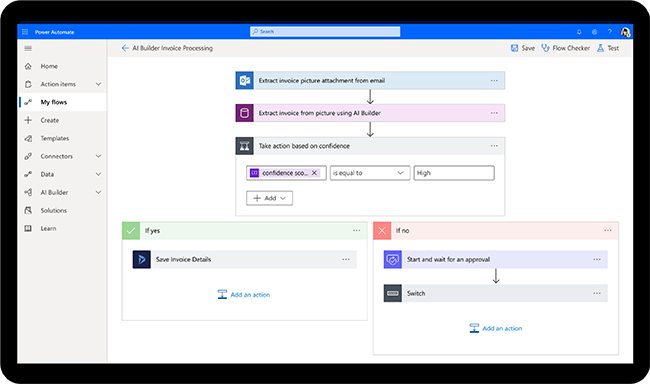Open the app launcher waffle icon
The image size is (650, 384).
coord(25,32)
